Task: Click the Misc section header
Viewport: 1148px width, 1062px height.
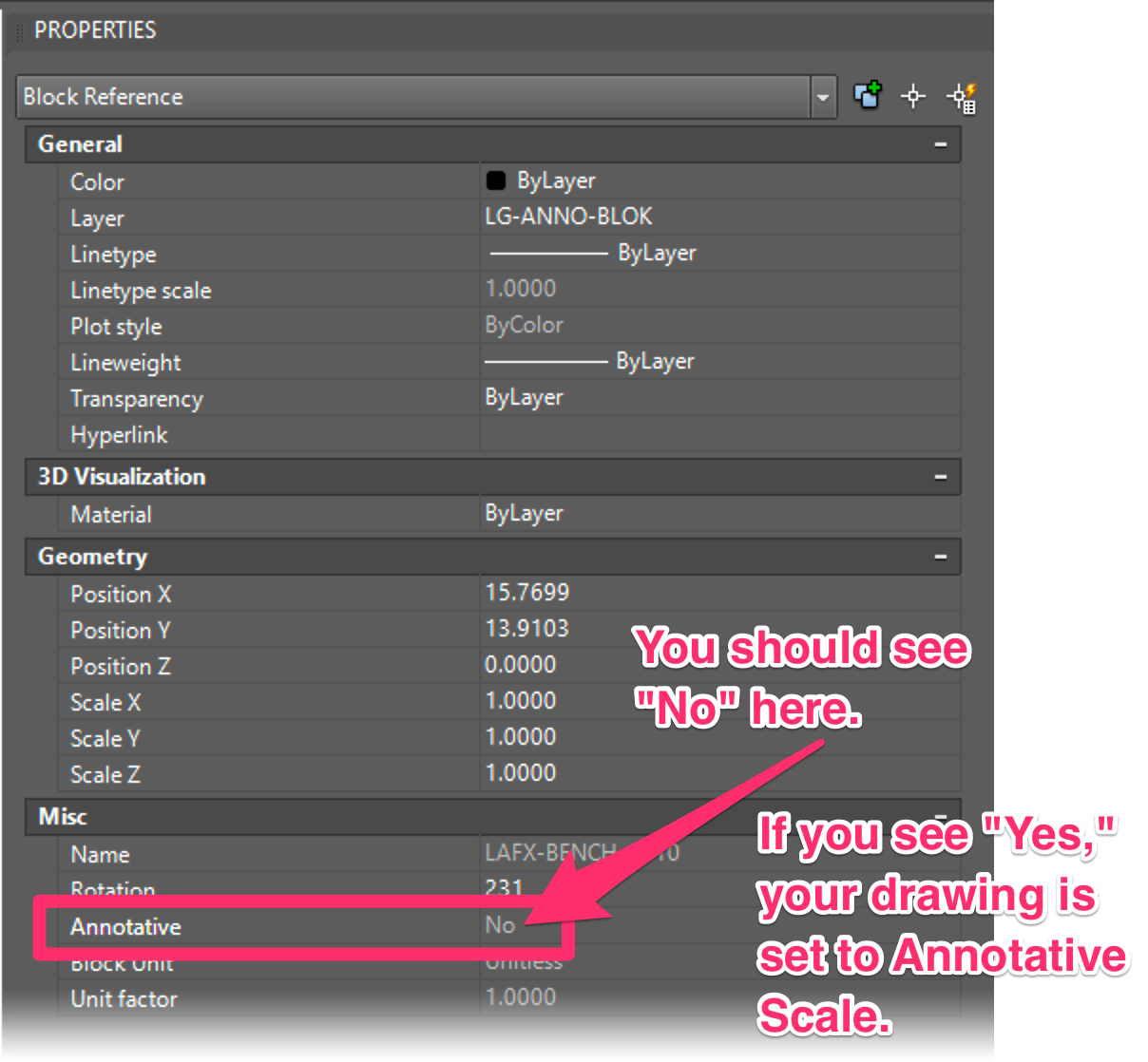Action: tap(492, 817)
